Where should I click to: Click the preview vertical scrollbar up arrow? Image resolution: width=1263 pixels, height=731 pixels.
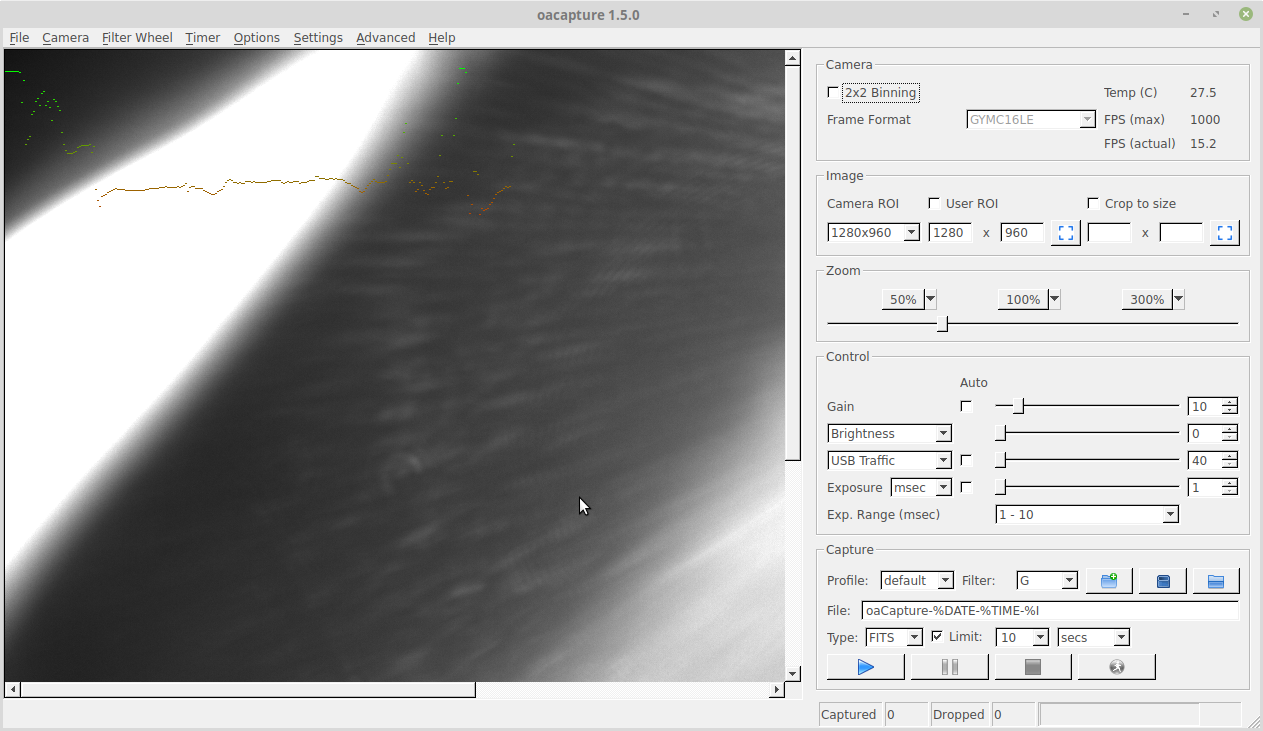[793, 58]
